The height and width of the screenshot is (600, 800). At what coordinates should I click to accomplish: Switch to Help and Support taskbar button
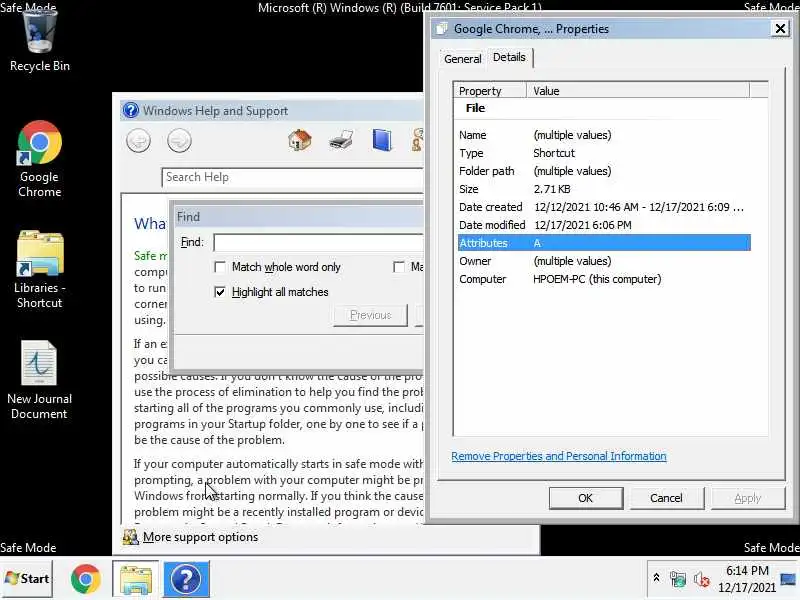tap(186, 579)
